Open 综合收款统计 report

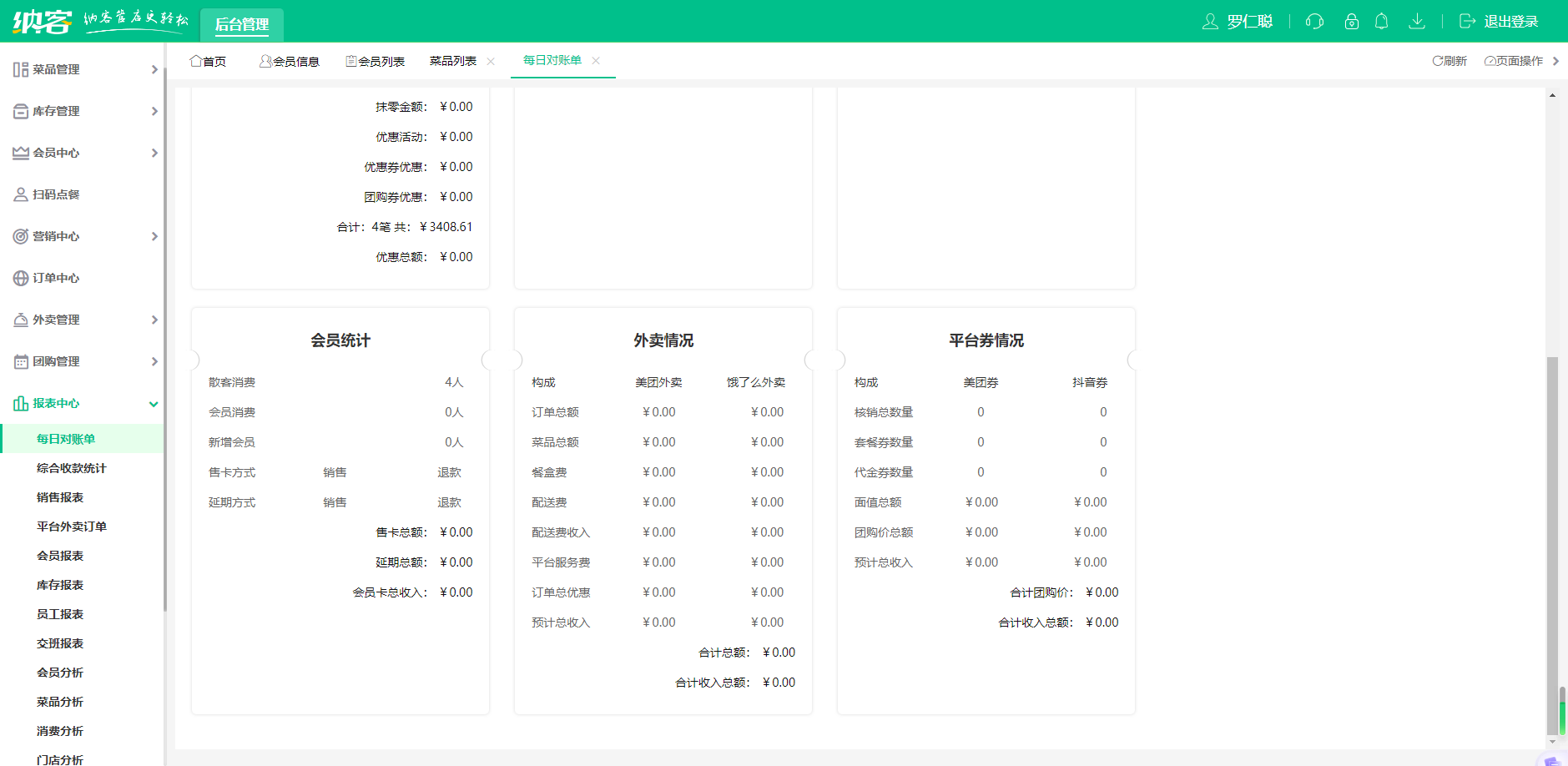71,468
